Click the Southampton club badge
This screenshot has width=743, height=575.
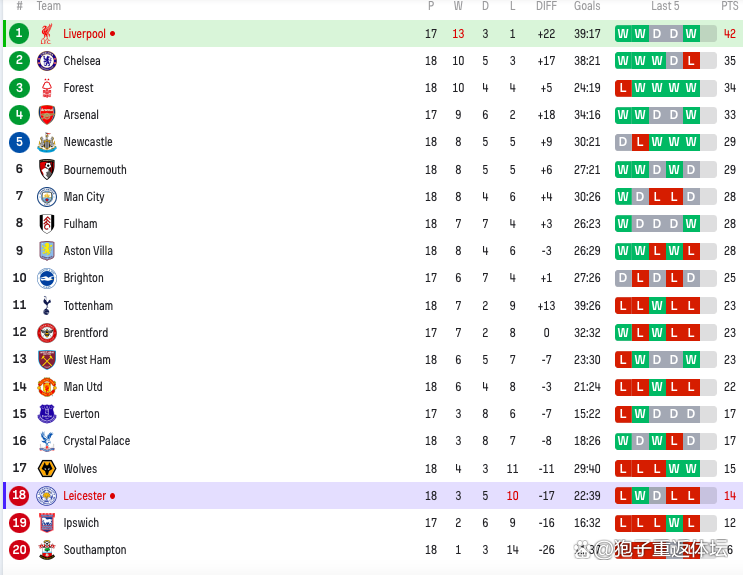point(46,550)
